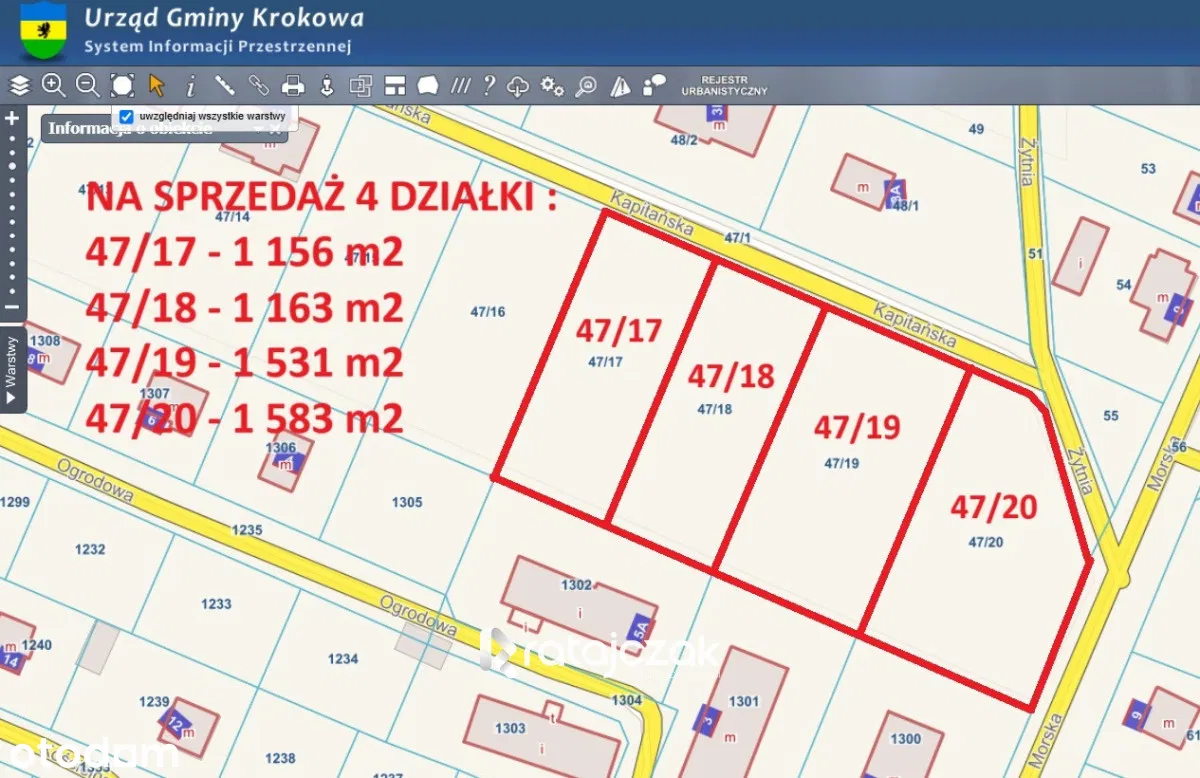The width and height of the screenshot is (1200, 778).
Task: Click the full extent view icon
Action: tap(122, 86)
